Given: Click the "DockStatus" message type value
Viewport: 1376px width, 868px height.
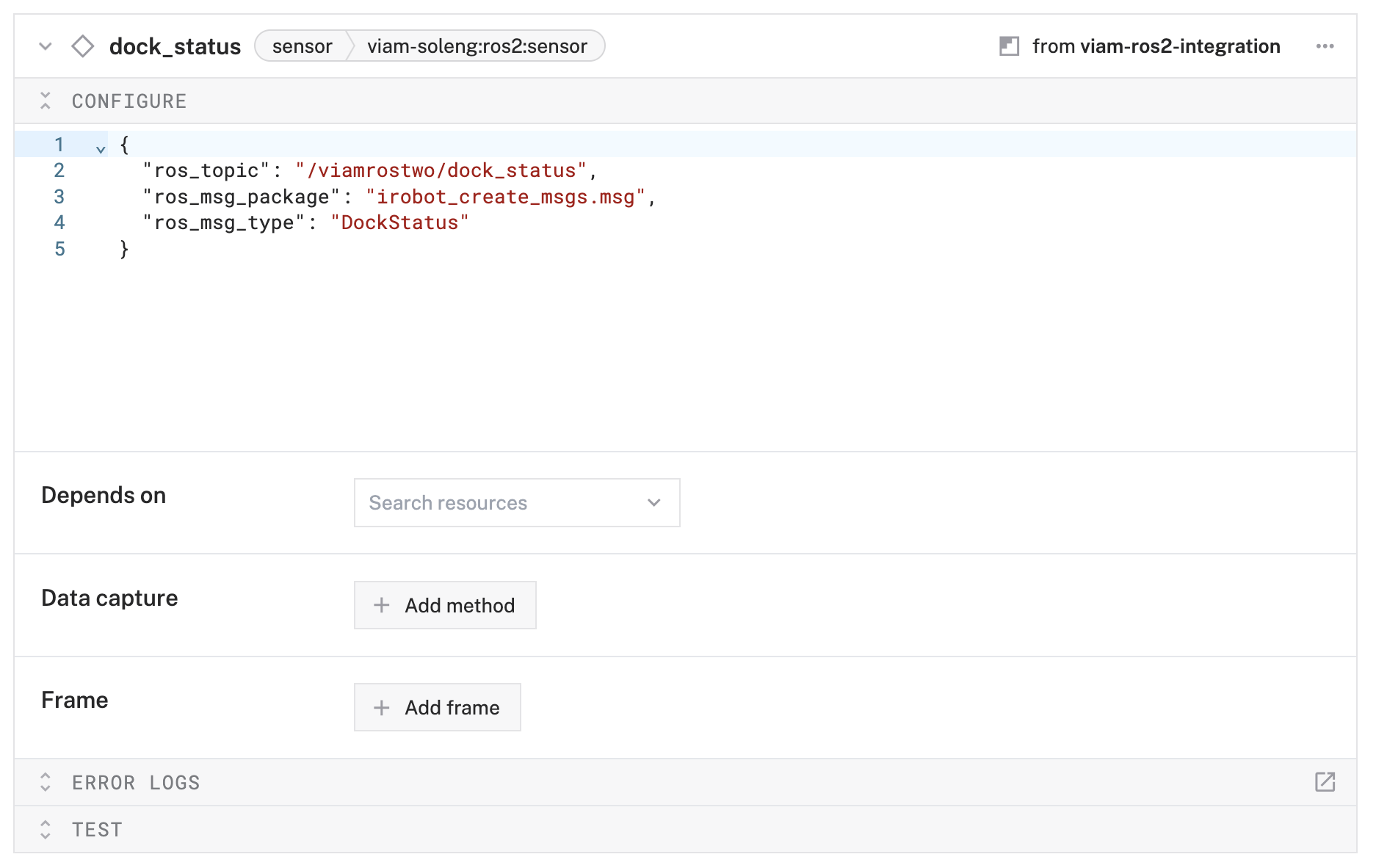Looking at the screenshot, I should 399,223.
